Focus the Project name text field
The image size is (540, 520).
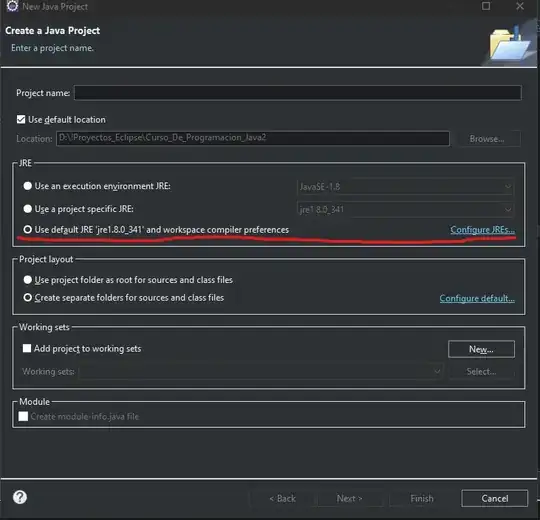coord(298,93)
